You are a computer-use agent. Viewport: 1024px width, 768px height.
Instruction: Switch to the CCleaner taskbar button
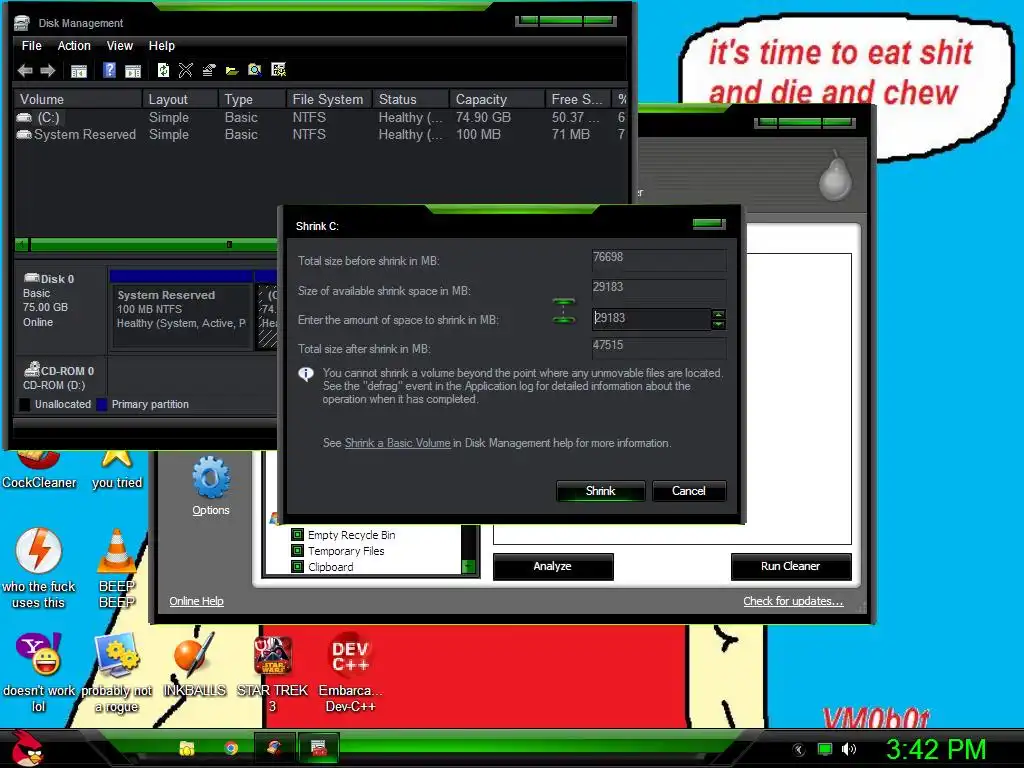coord(274,748)
